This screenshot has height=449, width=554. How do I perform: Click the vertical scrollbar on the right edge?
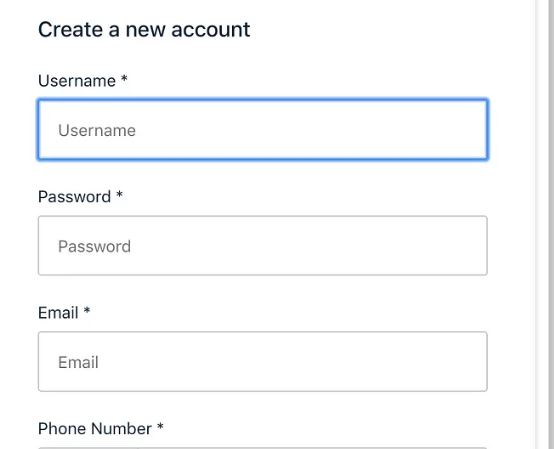544,224
